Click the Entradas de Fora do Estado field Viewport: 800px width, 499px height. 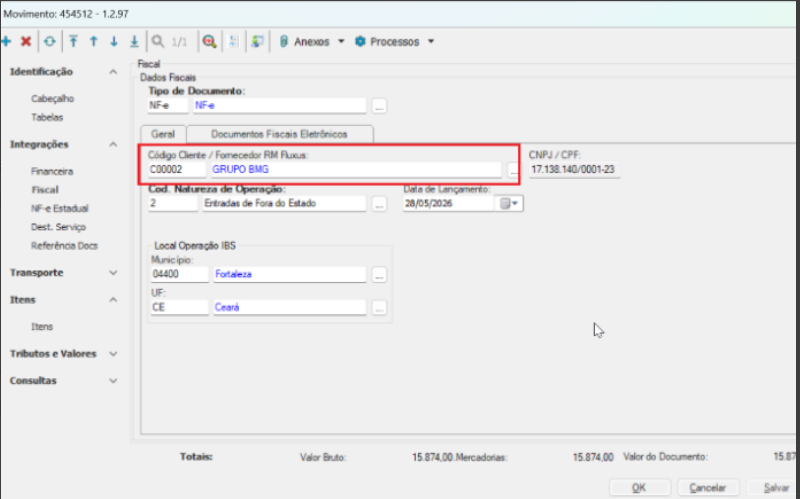point(284,204)
